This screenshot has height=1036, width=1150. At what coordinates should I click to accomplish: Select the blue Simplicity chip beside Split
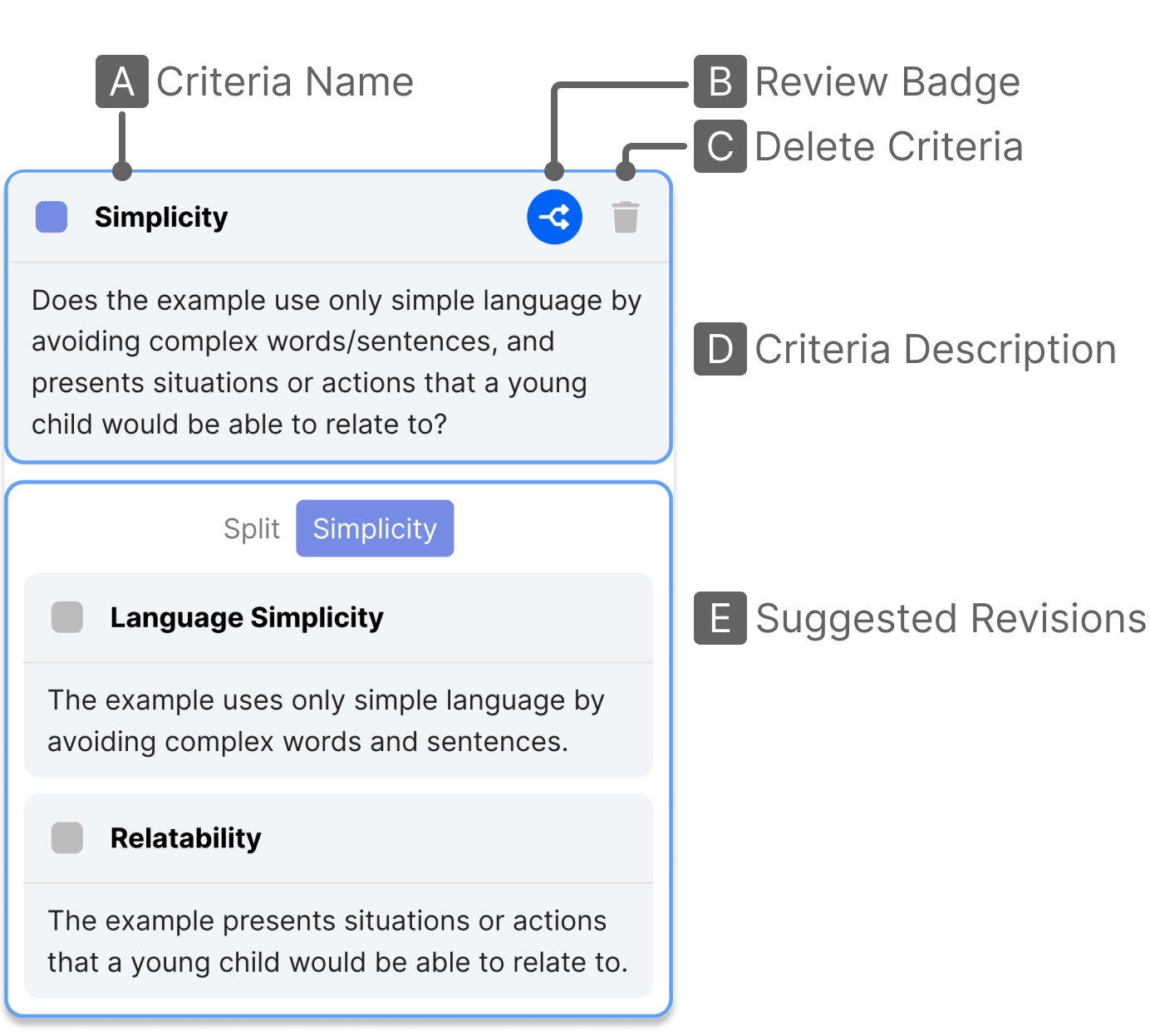[x=375, y=528]
